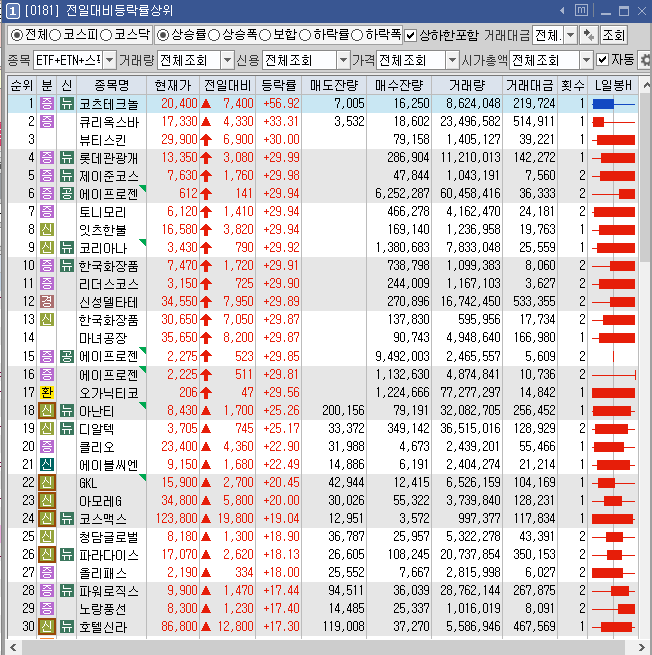
Task: Sort by the 종목명 column header
Action: coord(112,85)
